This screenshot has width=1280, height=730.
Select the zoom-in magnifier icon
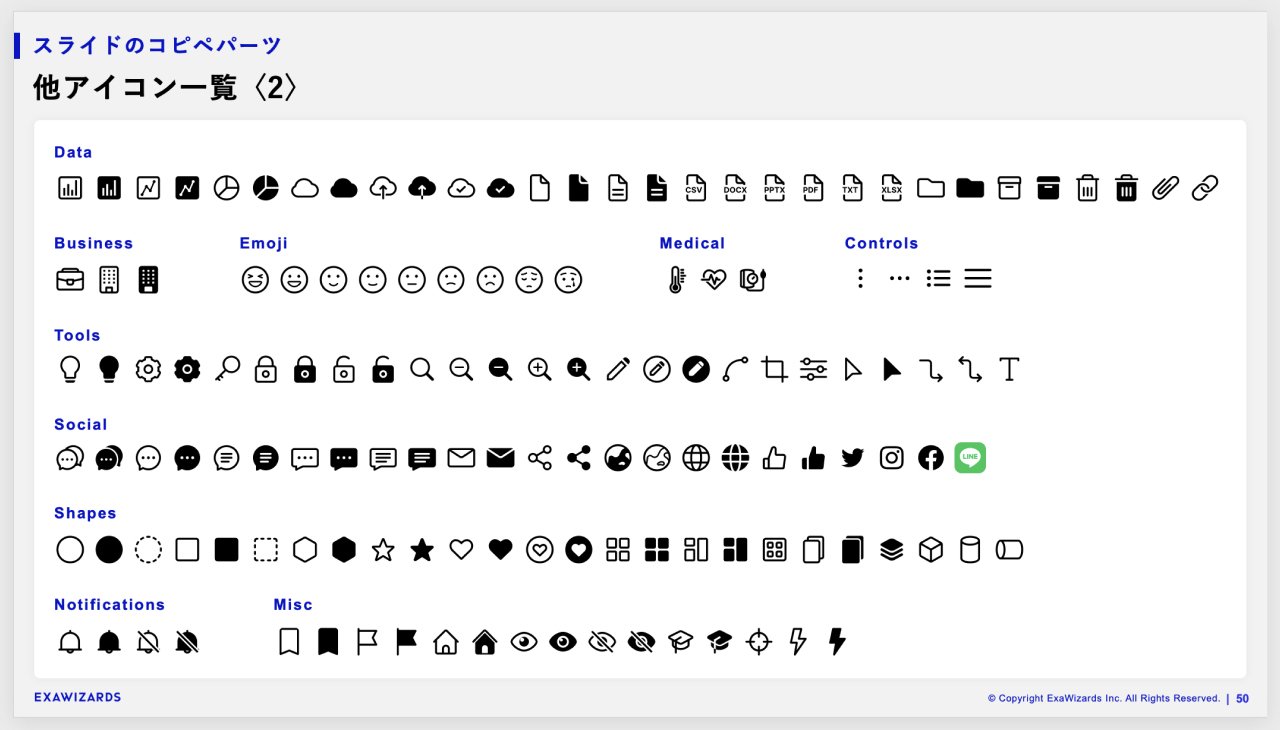(539, 369)
